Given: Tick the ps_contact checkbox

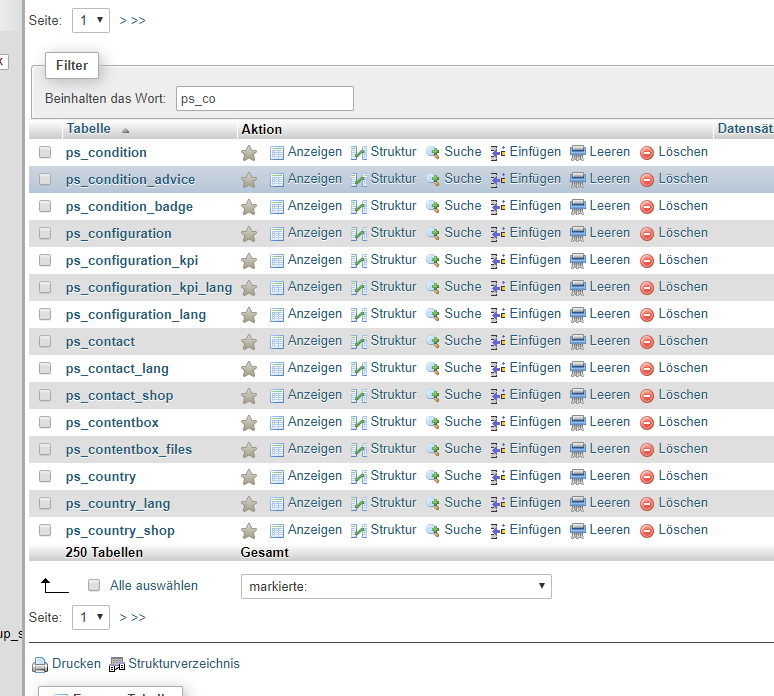Looking at the screenshot, I should click(45, 341).
